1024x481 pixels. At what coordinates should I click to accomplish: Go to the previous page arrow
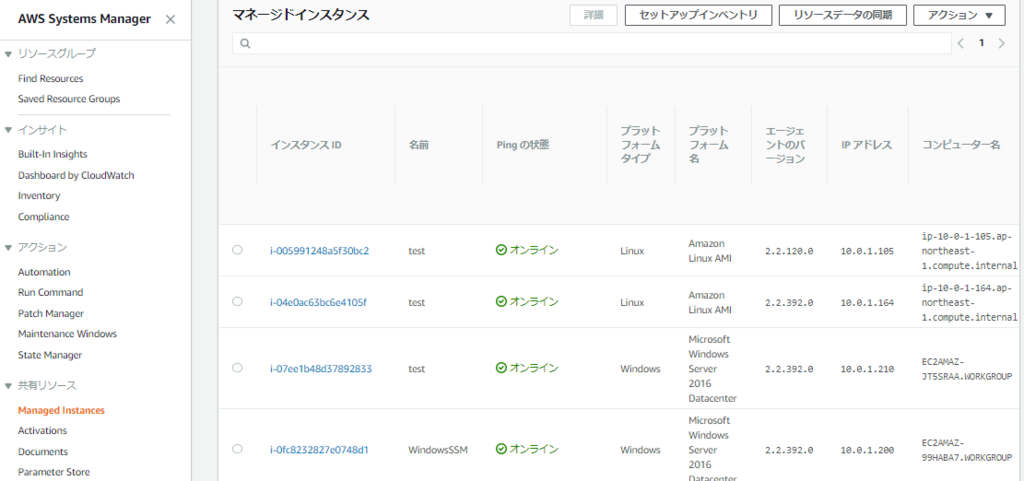pyautogui.click(x=961, y=43)
